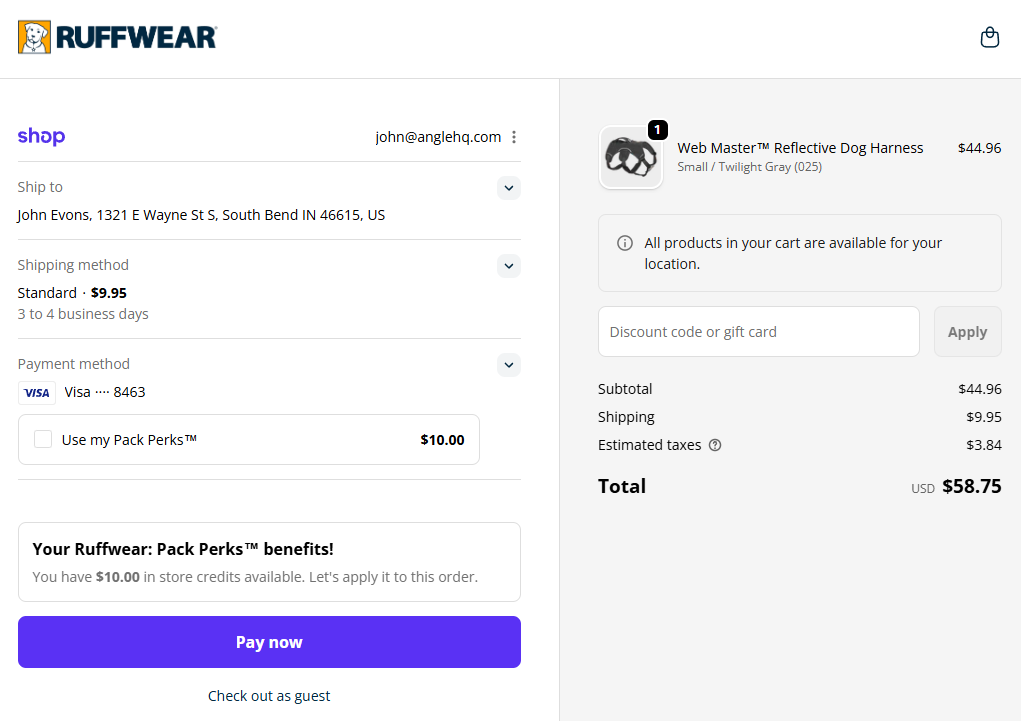Expand the Shipping method section
Image resolution: width=1021 pixels, height=721 pixels.
(x=509, y=266)
